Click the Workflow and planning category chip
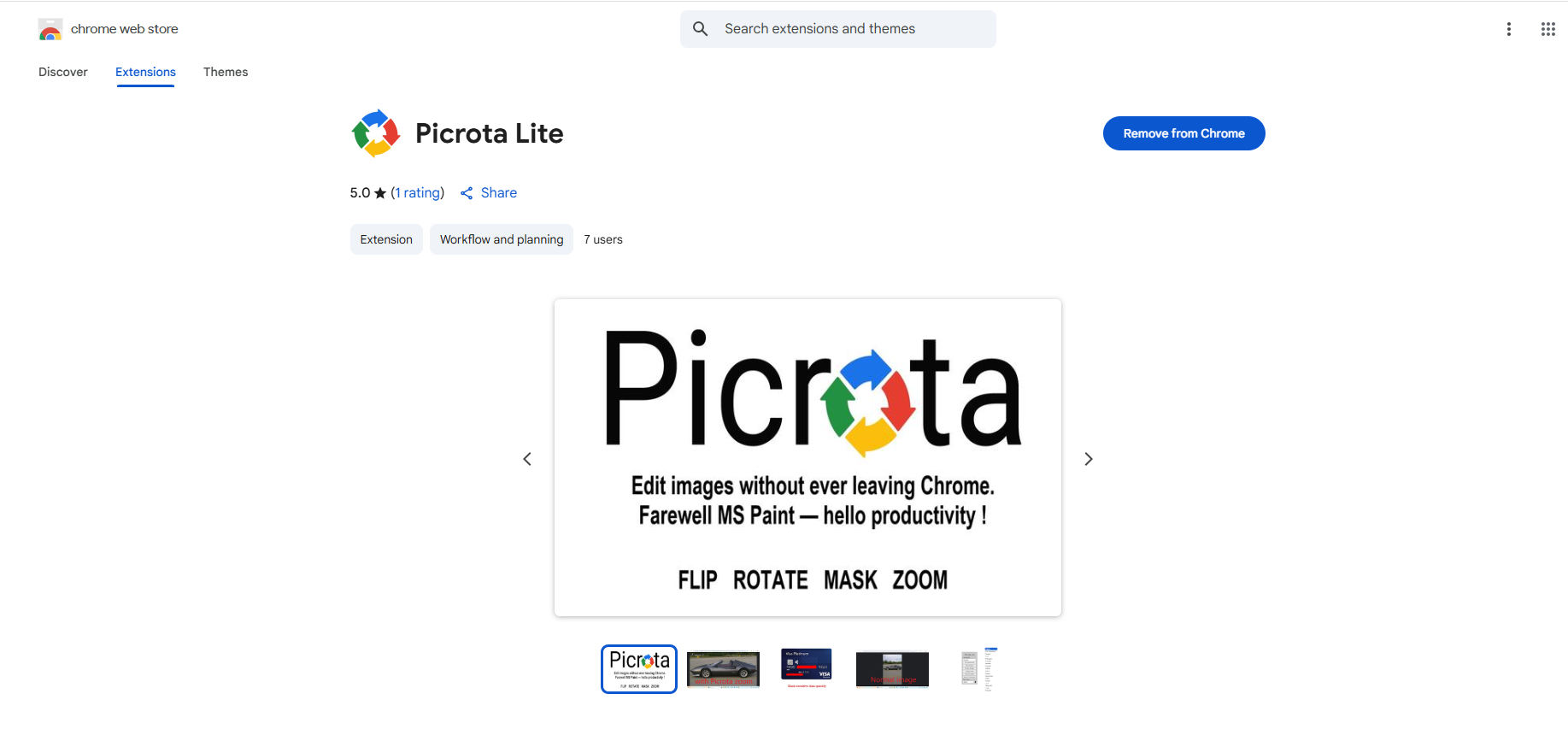 click(x=502, y=239)
